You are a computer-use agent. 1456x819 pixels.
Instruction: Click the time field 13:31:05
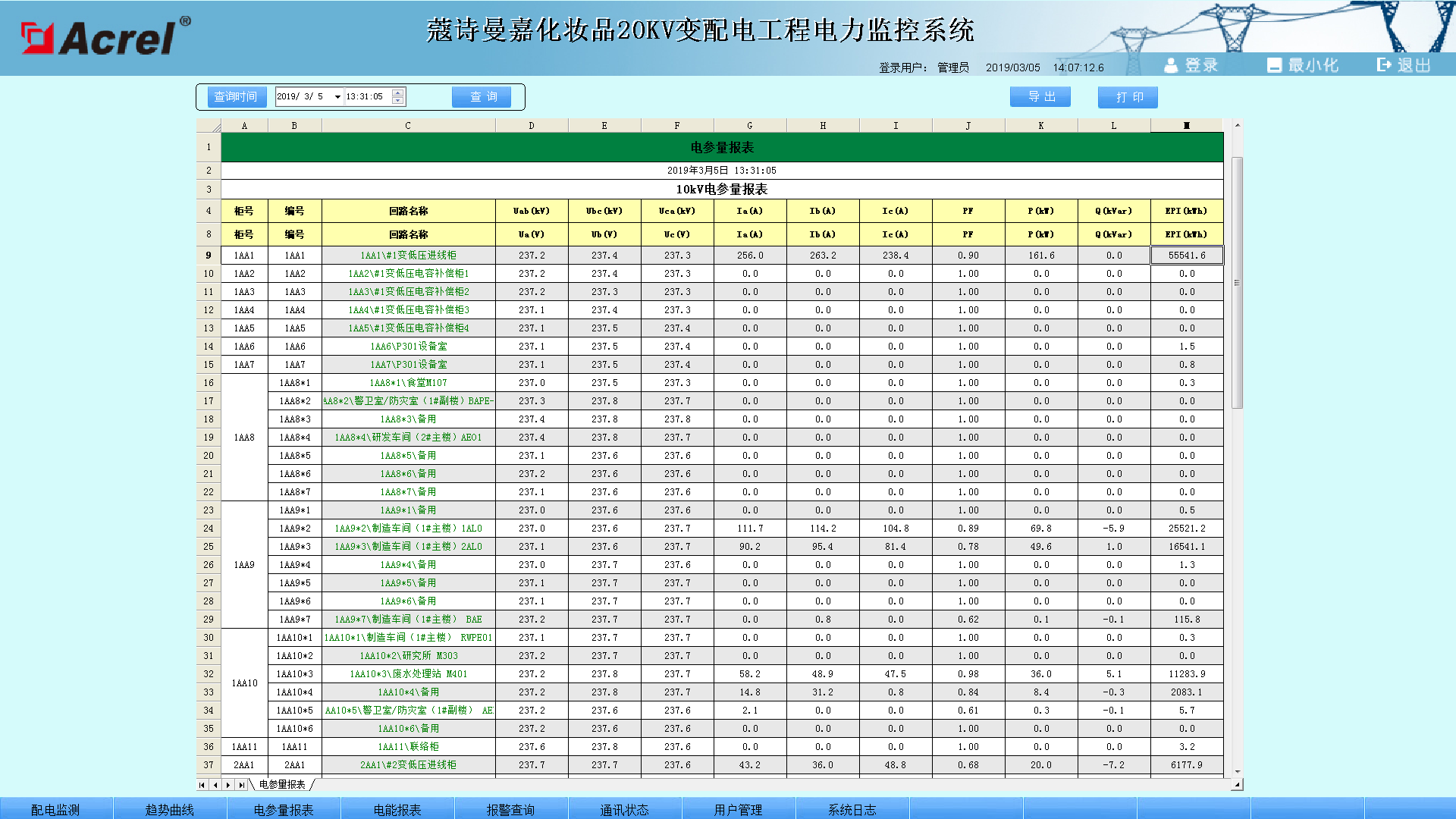[x=366, y=97]
